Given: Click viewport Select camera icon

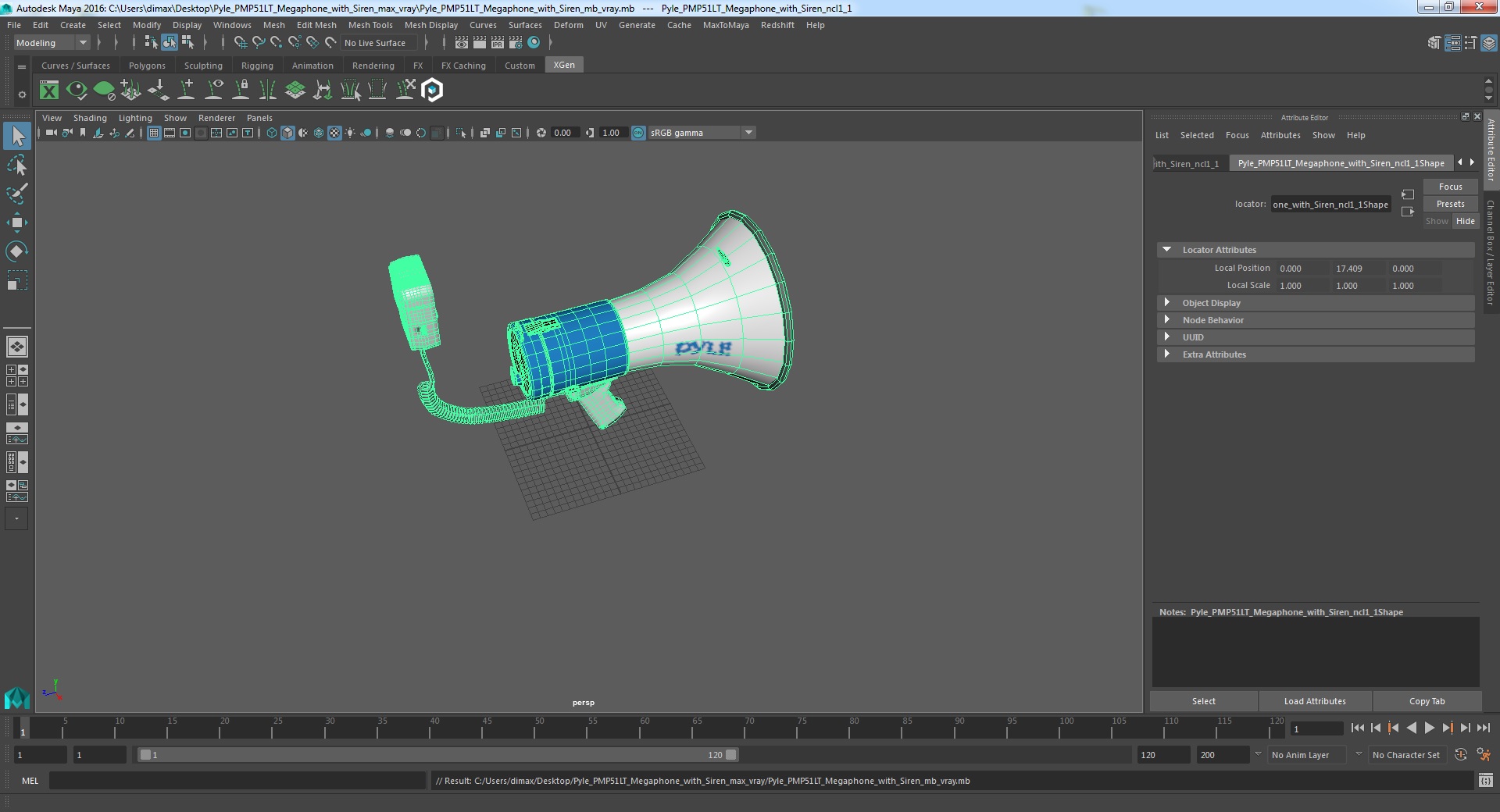Looking at the screenshot, I should [x=52, y=133].
